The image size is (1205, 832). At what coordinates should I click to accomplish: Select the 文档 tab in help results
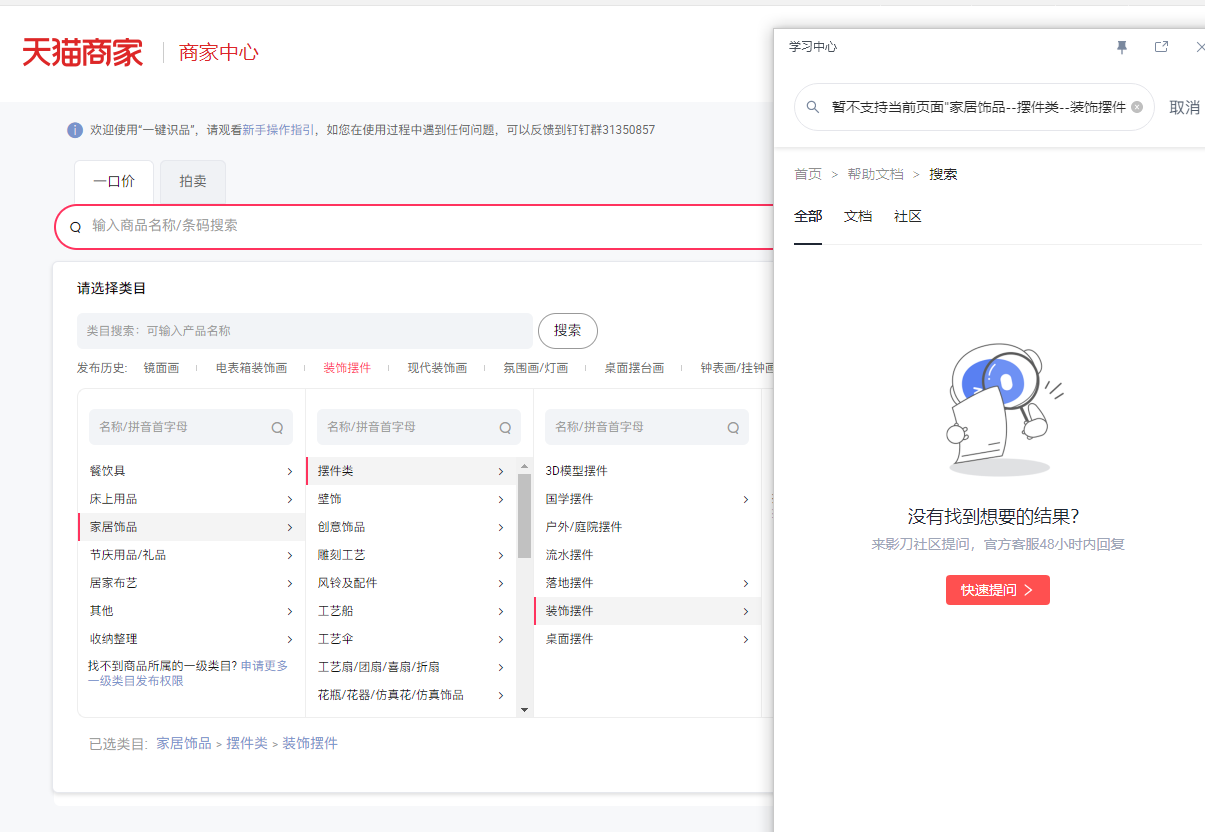[858, 216]
